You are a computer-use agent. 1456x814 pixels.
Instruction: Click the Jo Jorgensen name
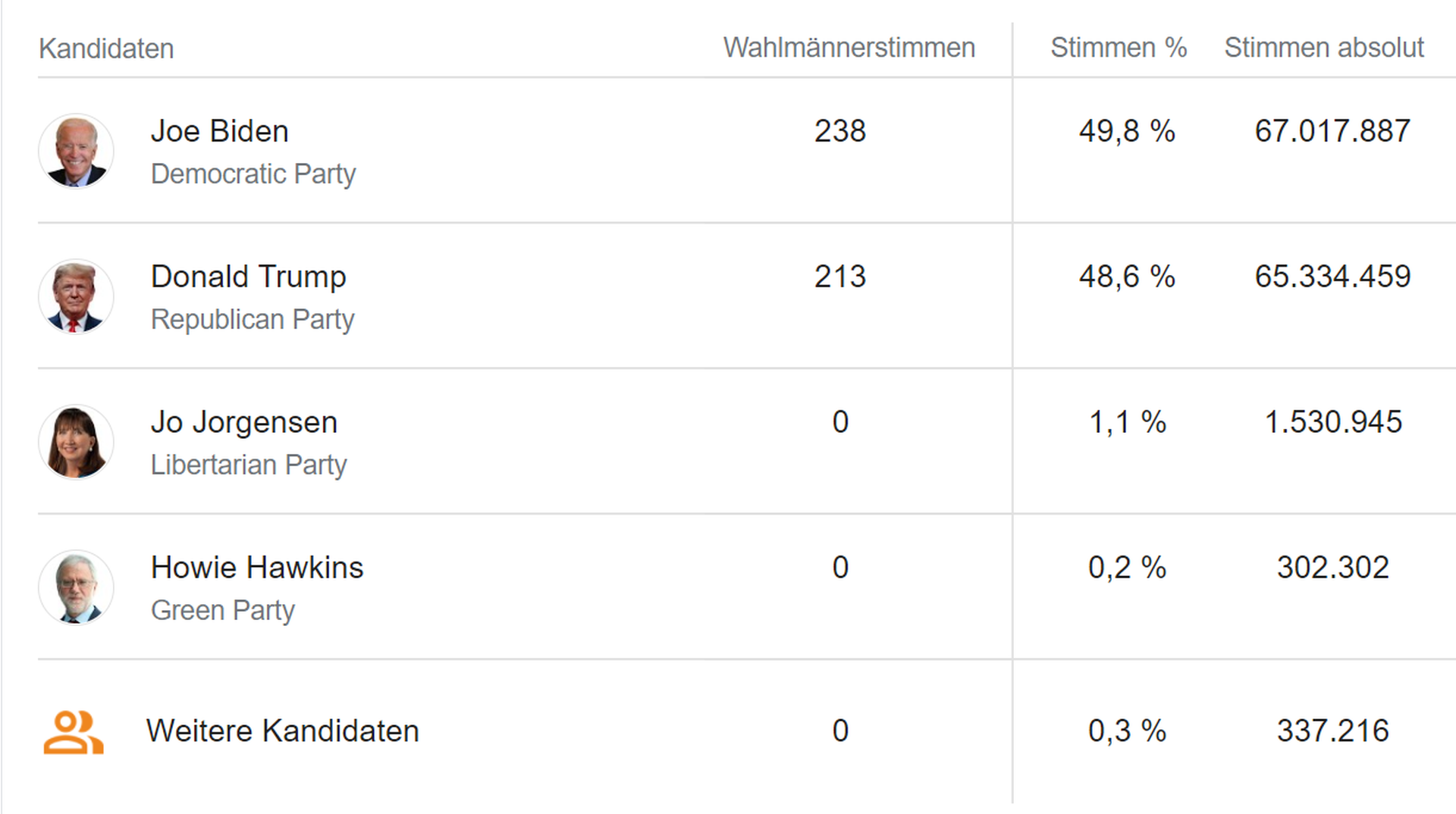(x=243, y=422)
